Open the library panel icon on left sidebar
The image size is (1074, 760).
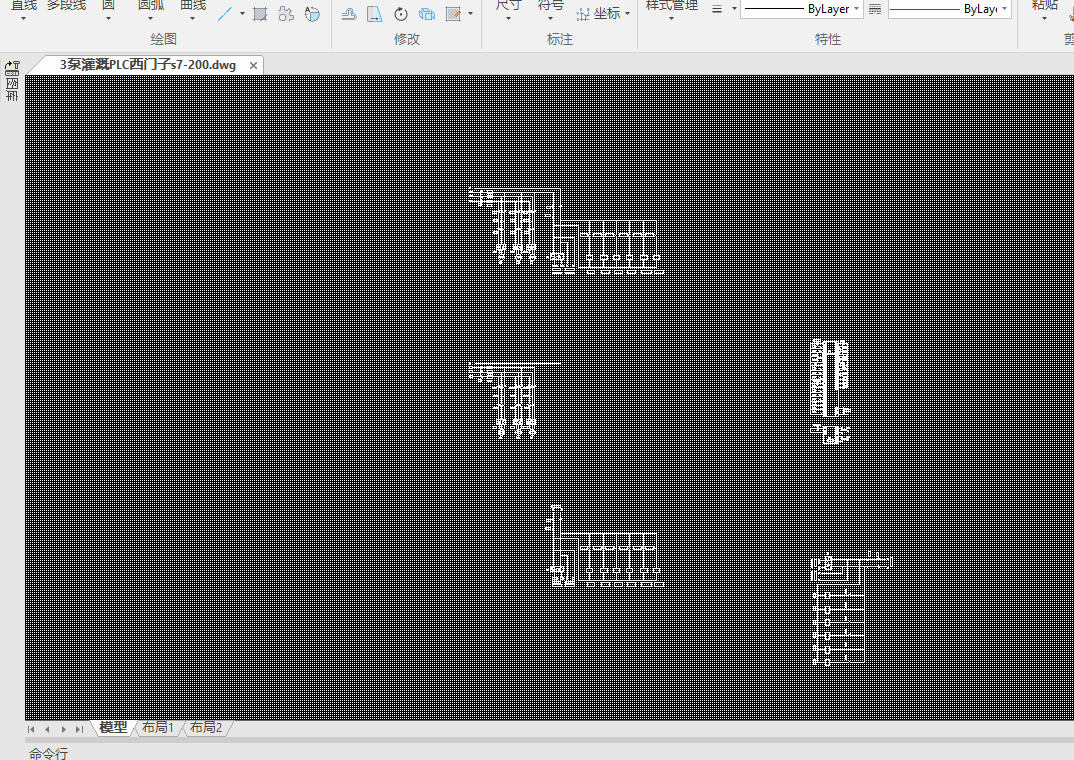point(12,81)
